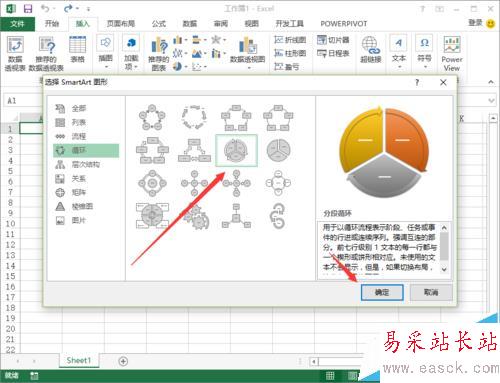Collapse the ribbon with the chevron
500x383 pixels.
tap(491, 82)
